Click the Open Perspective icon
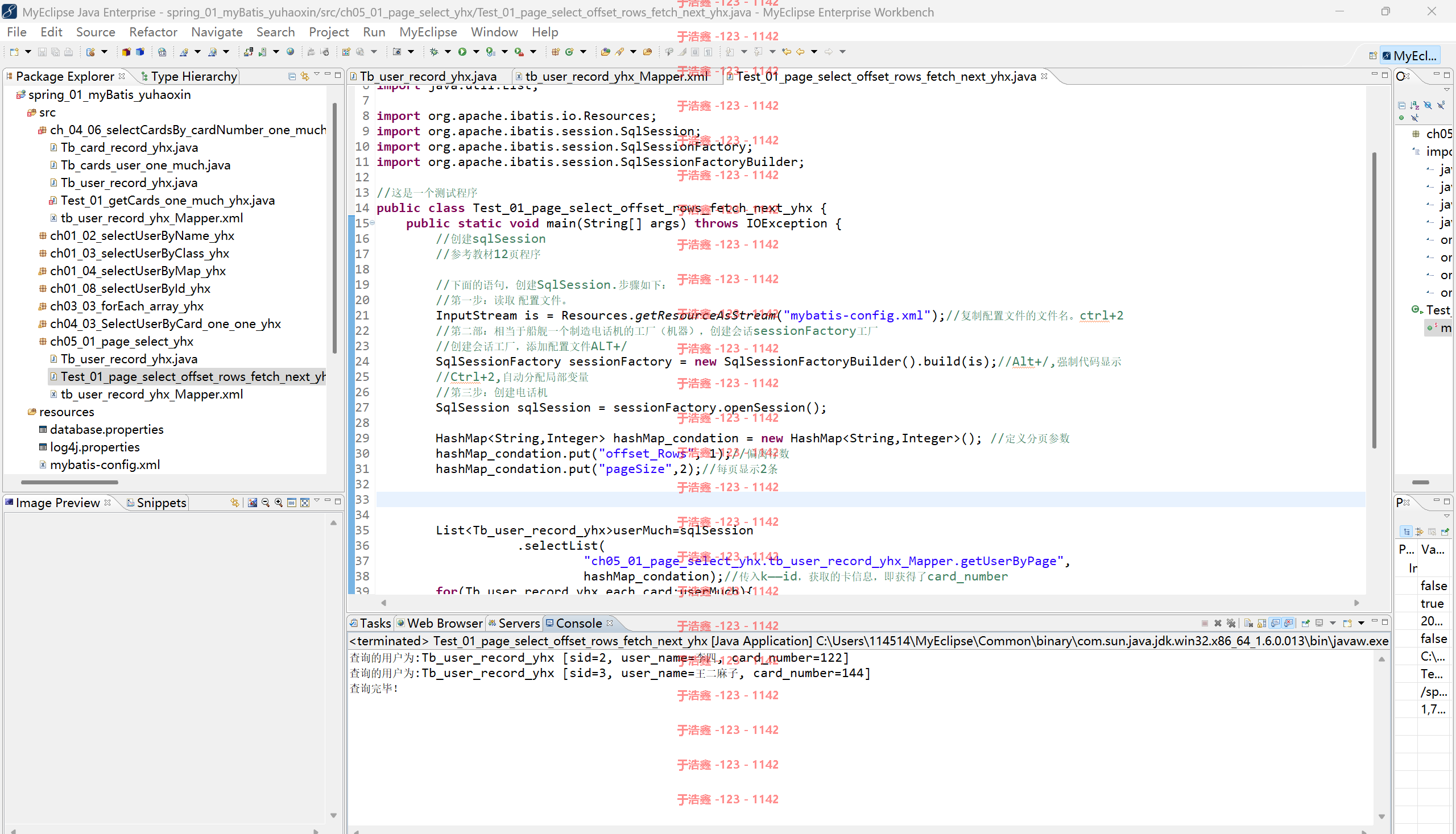1456x834 pixels. click(x=1372, y=56)
